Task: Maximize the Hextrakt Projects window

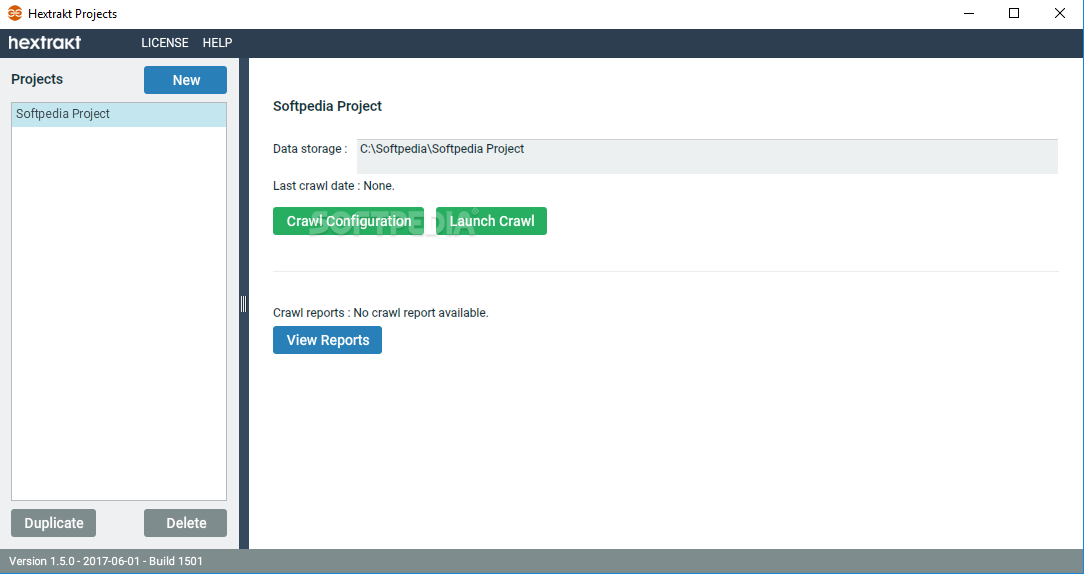Action: pos(1014,14)
